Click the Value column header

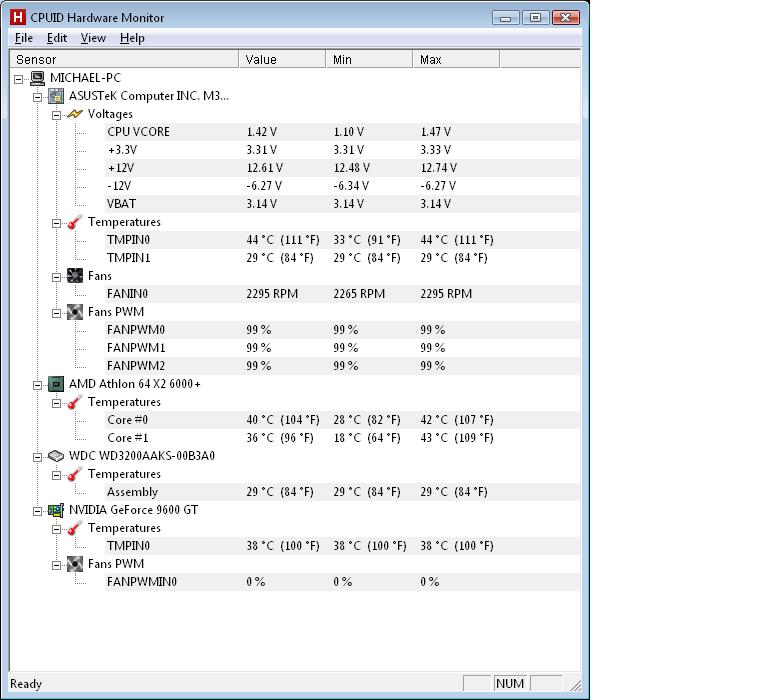[282, 59]
